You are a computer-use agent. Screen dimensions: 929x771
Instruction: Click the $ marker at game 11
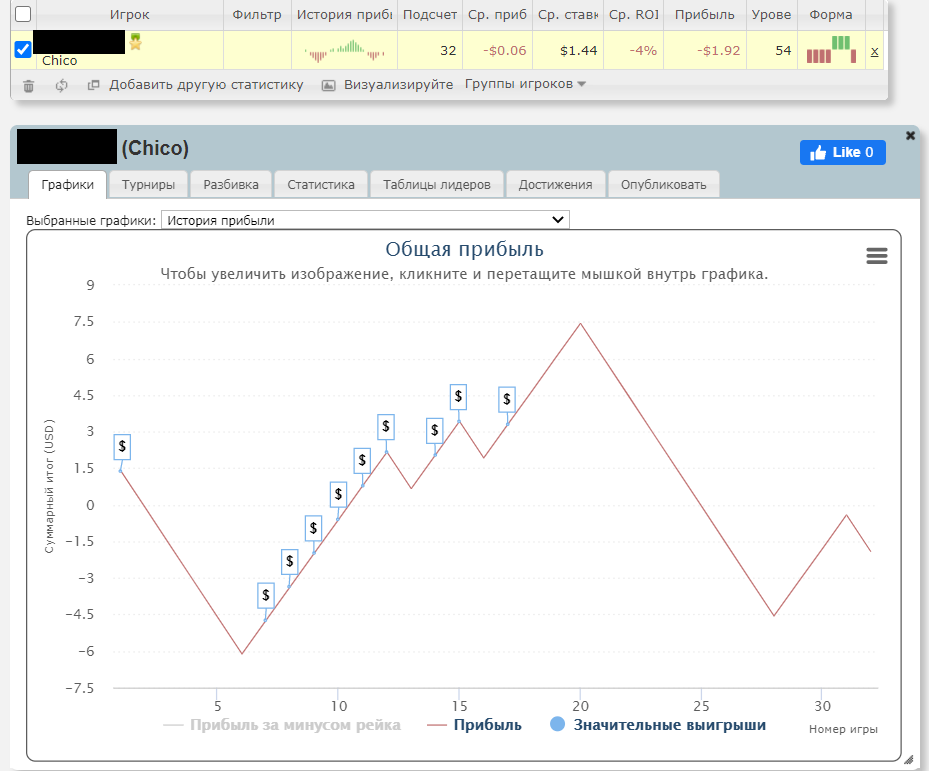pos(362,460)
